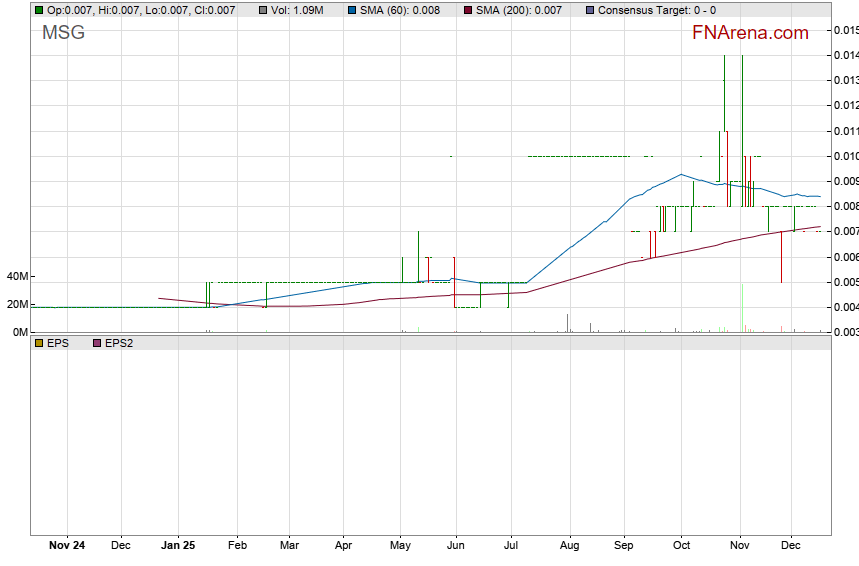
Task: Click the Nov 24 date axis label
Action: 67,547
